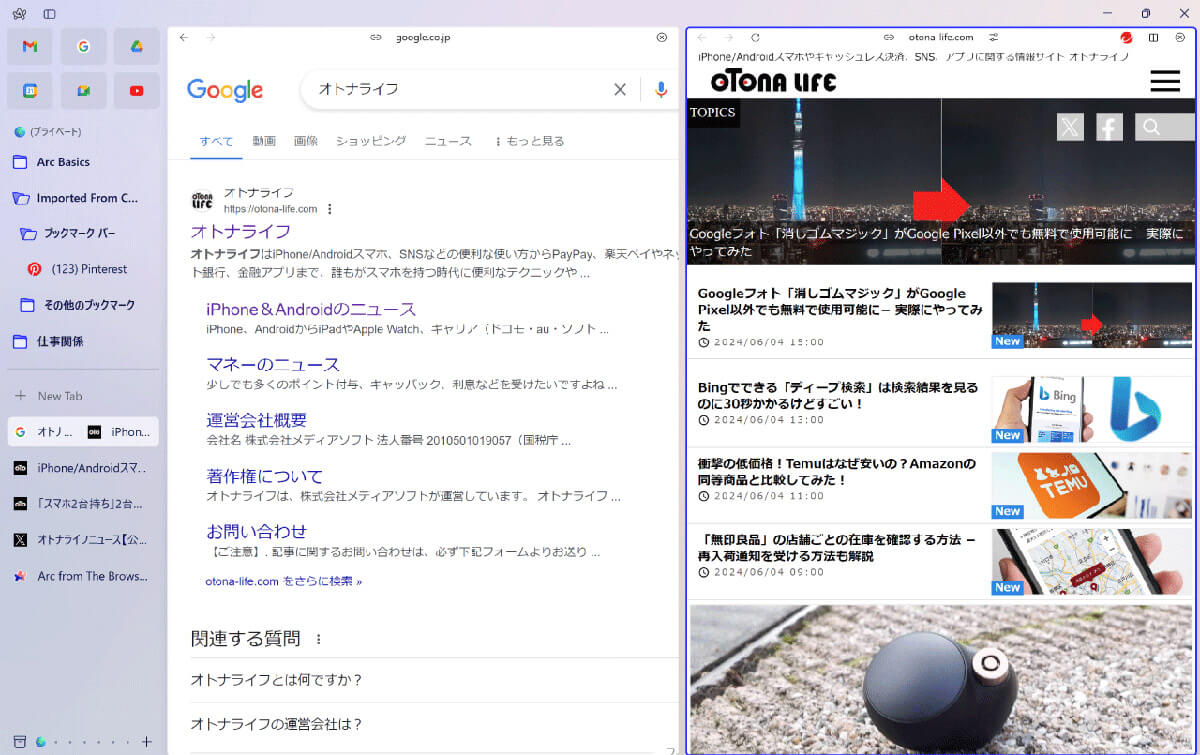Image resolution: width=1200 pixels, height=755 pixels.
Task: Open New Tab in the sidebar
Action: point(83,396)
